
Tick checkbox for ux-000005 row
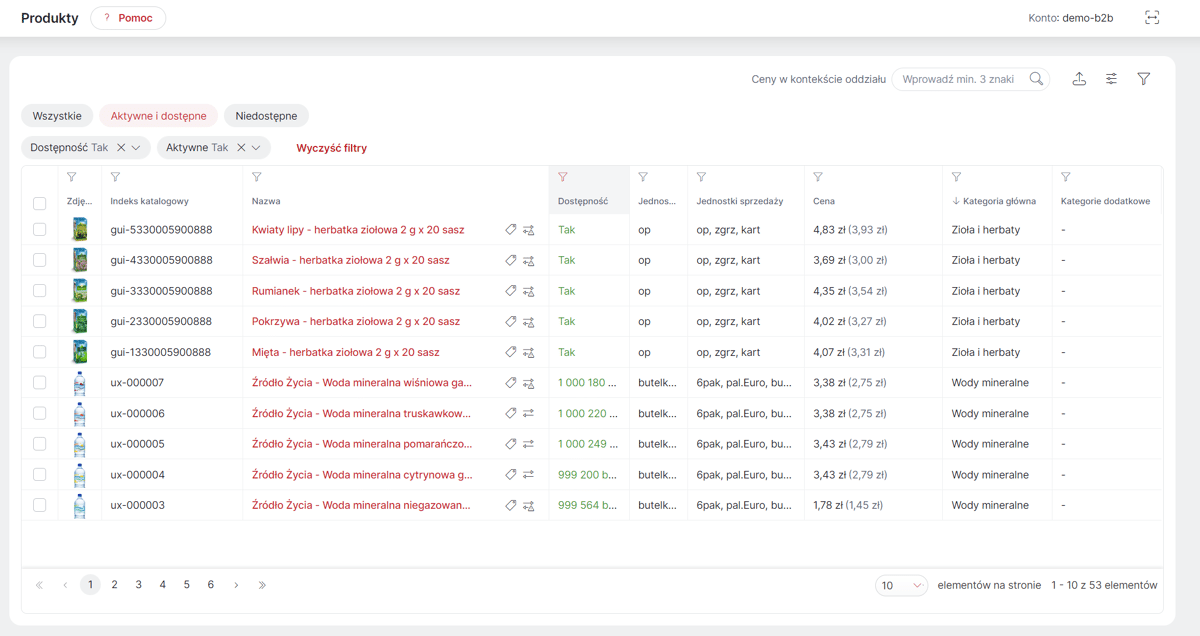tap(40, 444)
